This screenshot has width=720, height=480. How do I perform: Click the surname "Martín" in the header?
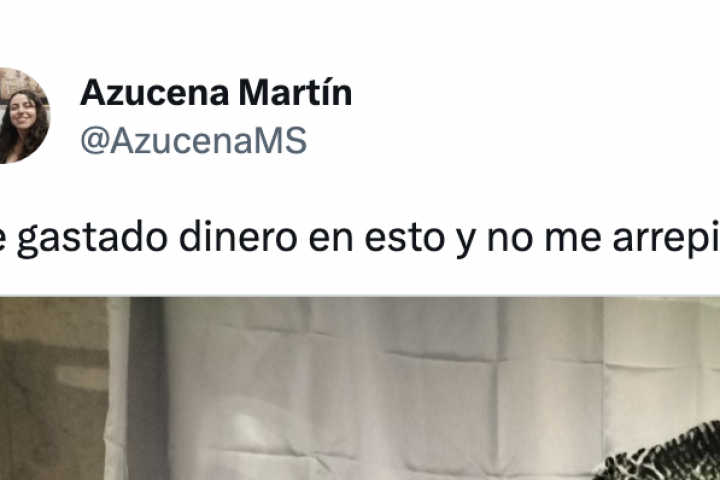[295, 93]
